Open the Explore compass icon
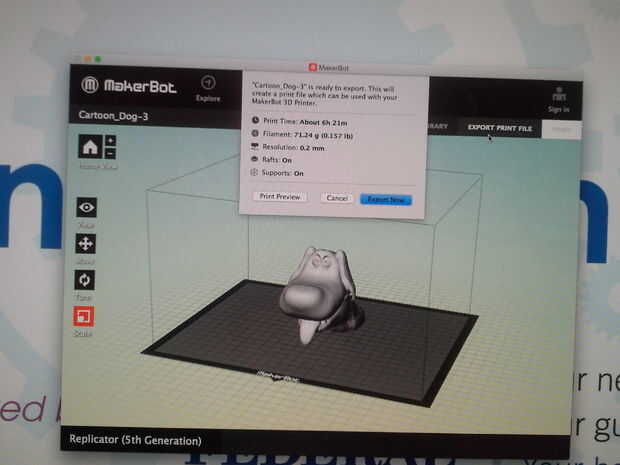The height and width of the screenshot is (465, 620). point(208,83)
